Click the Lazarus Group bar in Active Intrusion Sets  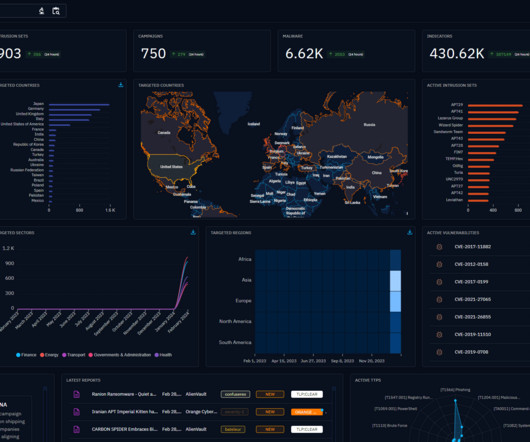pyautogui.click(x=492, y=119)
